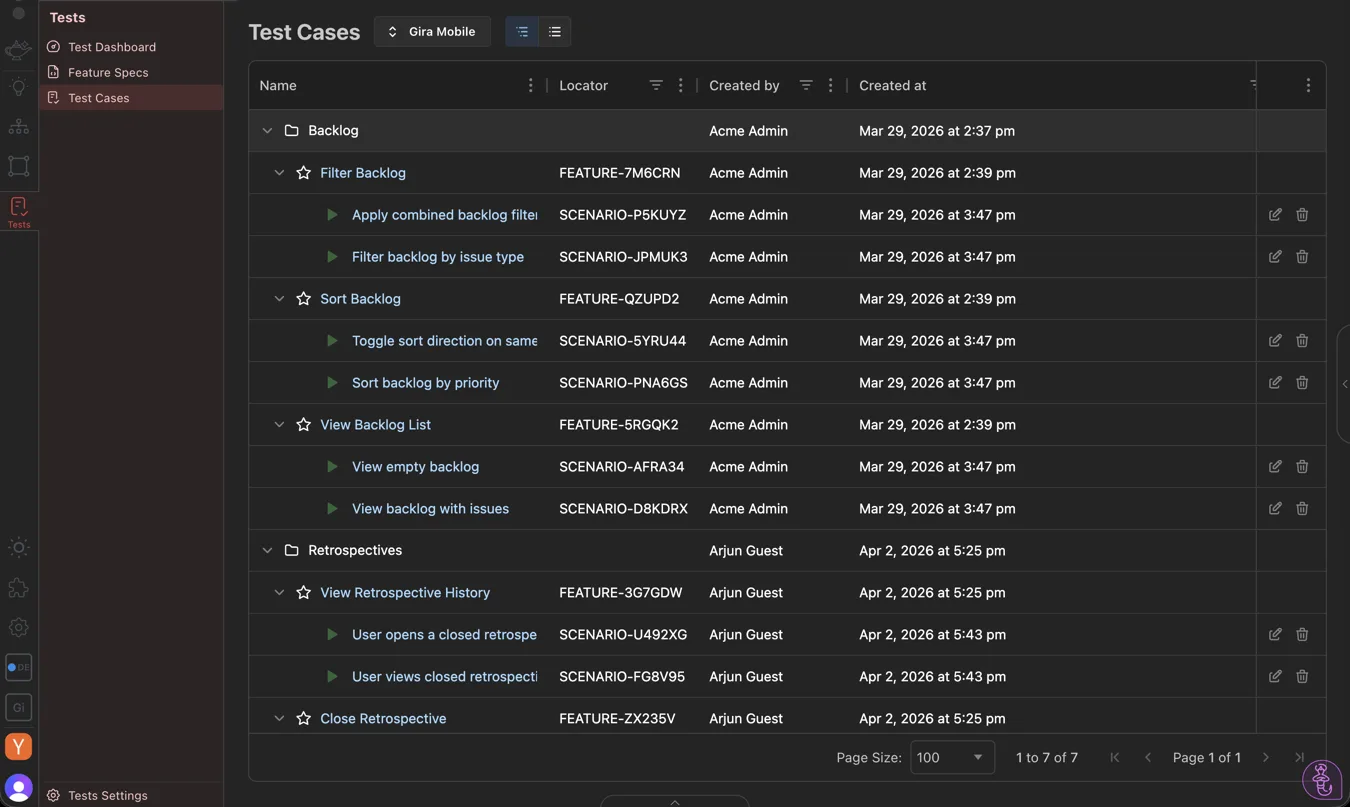Screen dimensions: 1350x807
Task: Star the Close Retrospective feature
Action: [x=304, y=719]
